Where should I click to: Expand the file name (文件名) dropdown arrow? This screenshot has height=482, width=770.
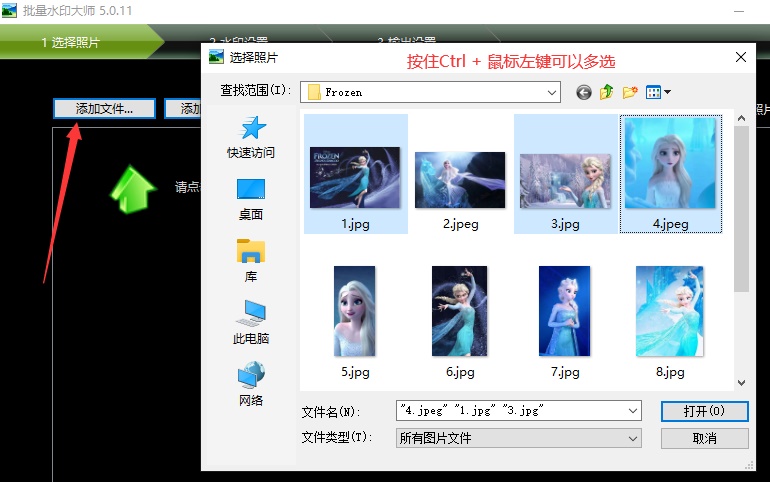(x=633, y=411)
